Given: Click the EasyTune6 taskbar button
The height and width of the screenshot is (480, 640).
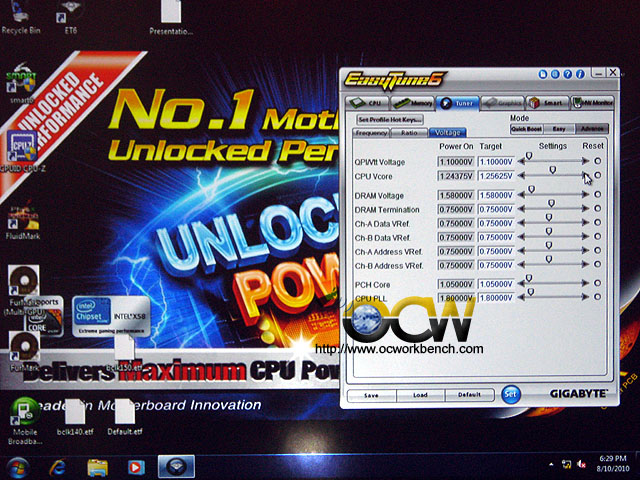Looking at the screenshot, I should pyautogui.click(x=176, y=467).
